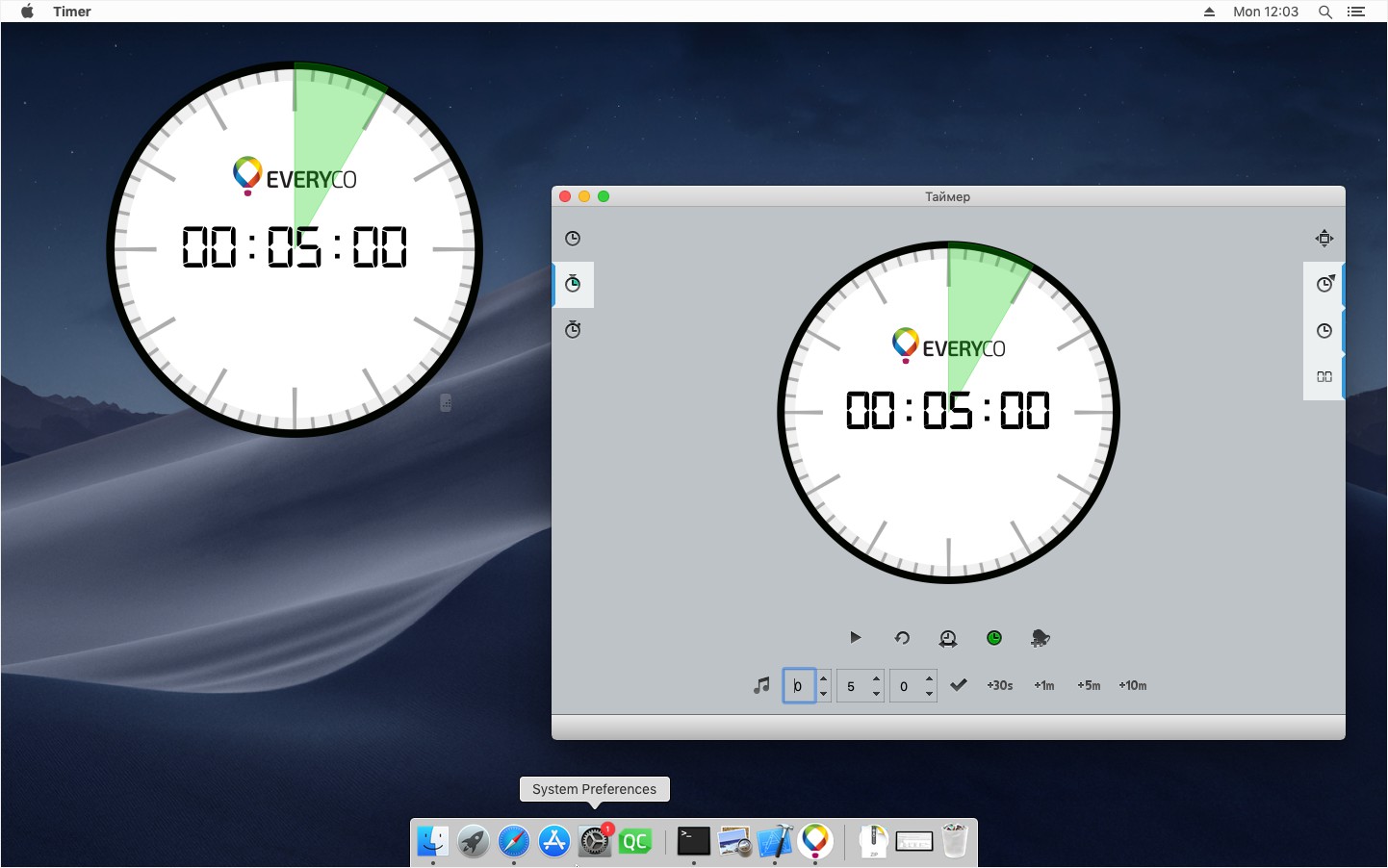Screen dimensions: 1388x868
Task: Open Launchpad from the Dock
Action: (474, 841)
